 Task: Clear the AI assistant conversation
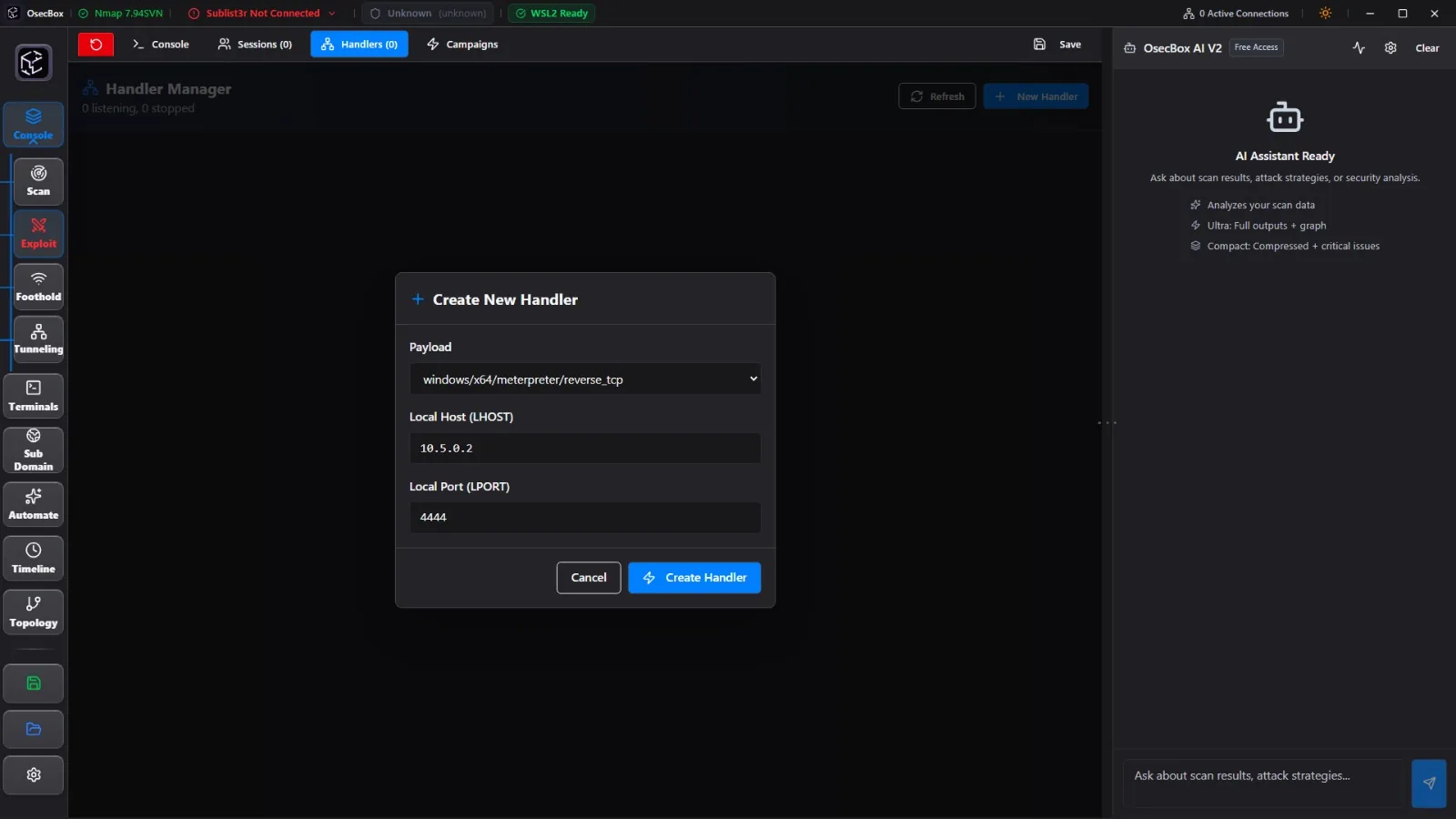(1427, 48)
